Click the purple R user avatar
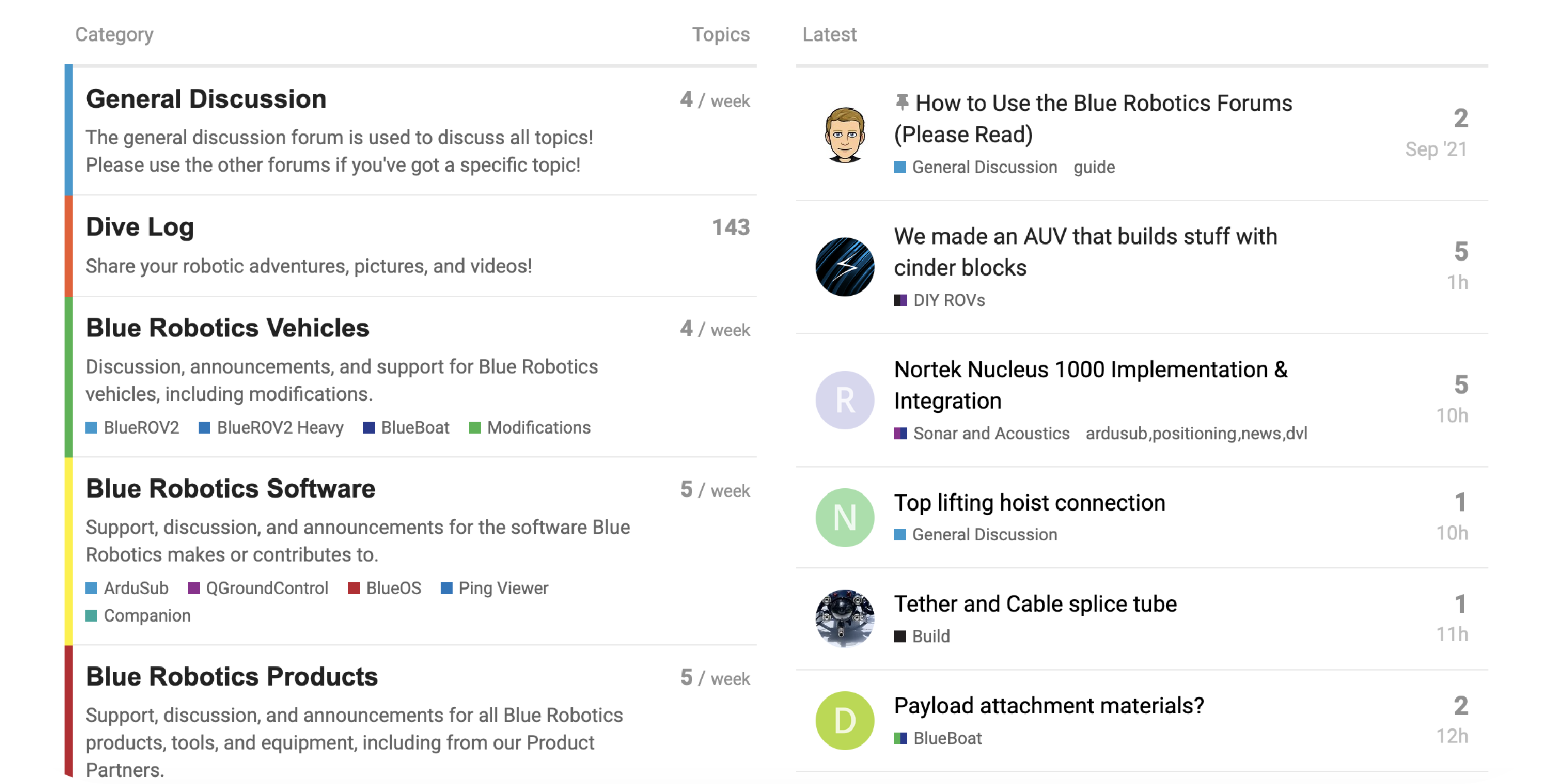Screen dimensions: 1568x784 tap(845, 400)
